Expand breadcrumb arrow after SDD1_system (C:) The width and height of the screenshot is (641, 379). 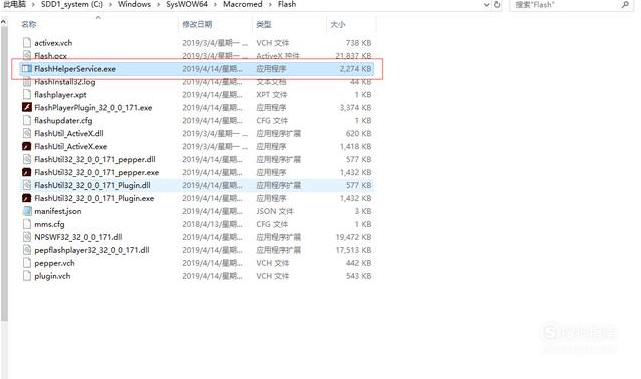(x=110, y=4)
